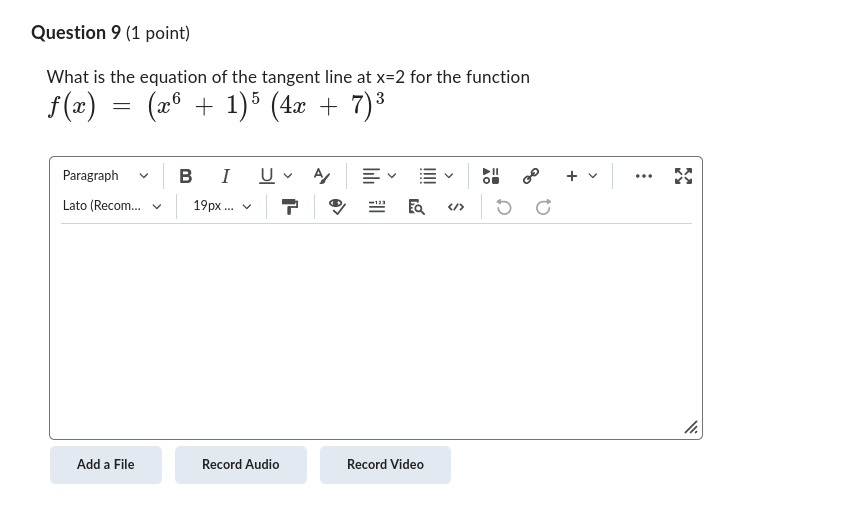
Task: Select text color tool
Action: click(x=322, y=176)
